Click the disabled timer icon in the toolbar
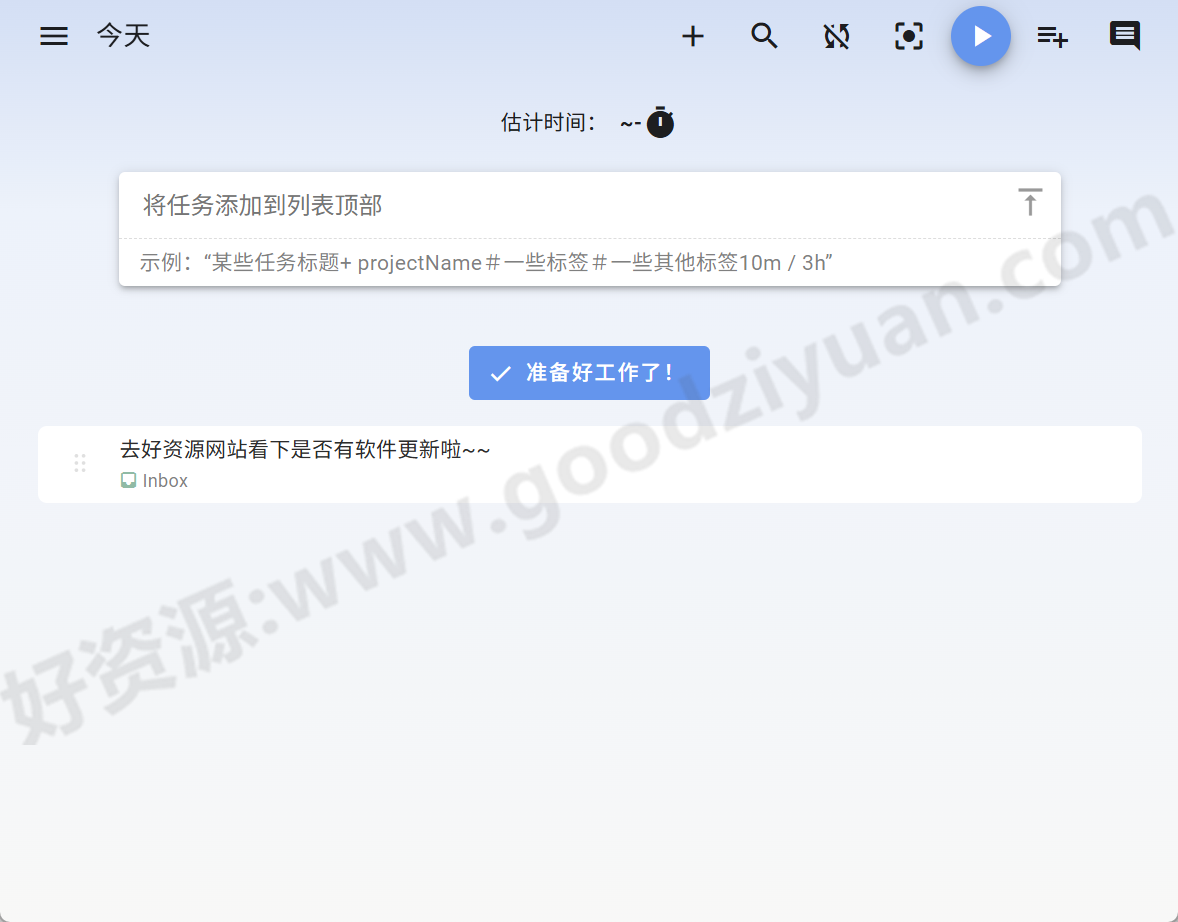 tap(836, 36)
